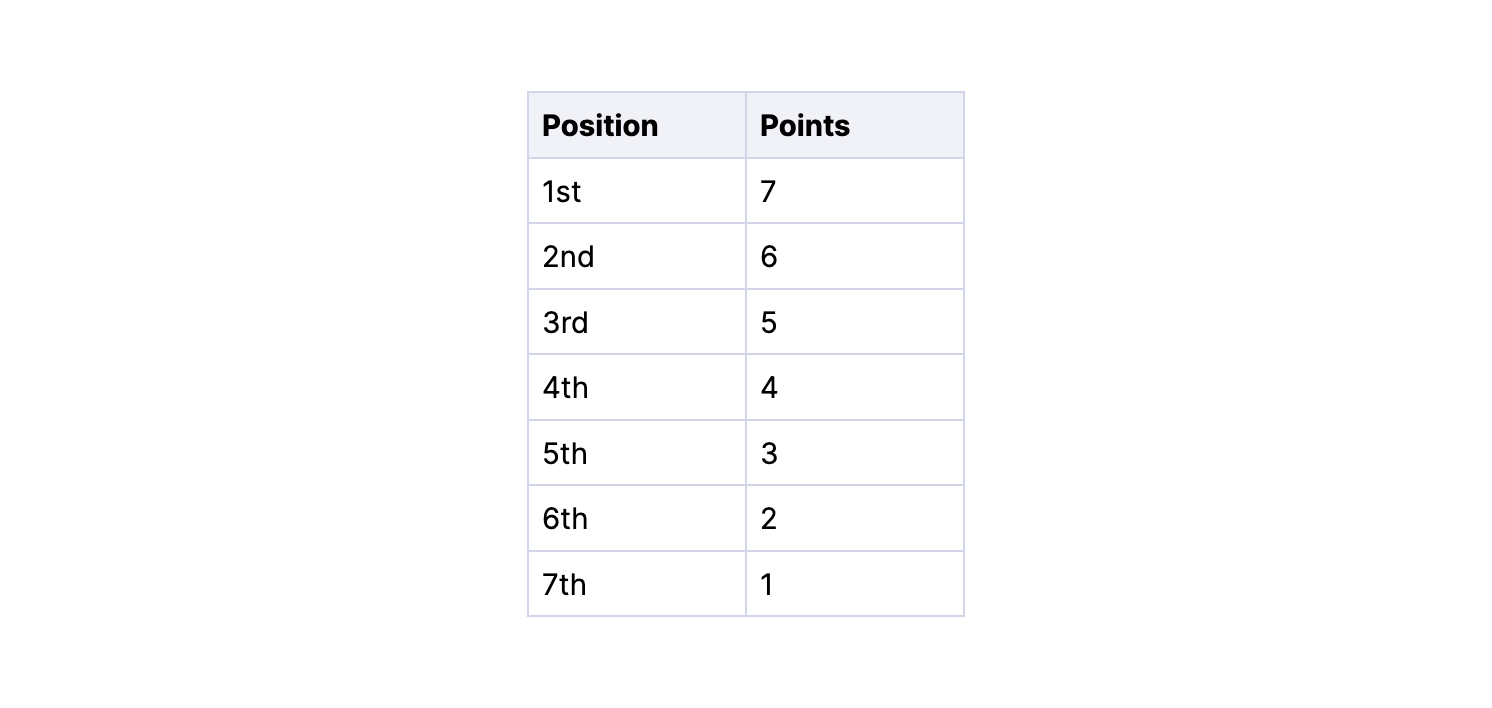
Task: Click empty white space right of the table
Action: click(1228, 354)
